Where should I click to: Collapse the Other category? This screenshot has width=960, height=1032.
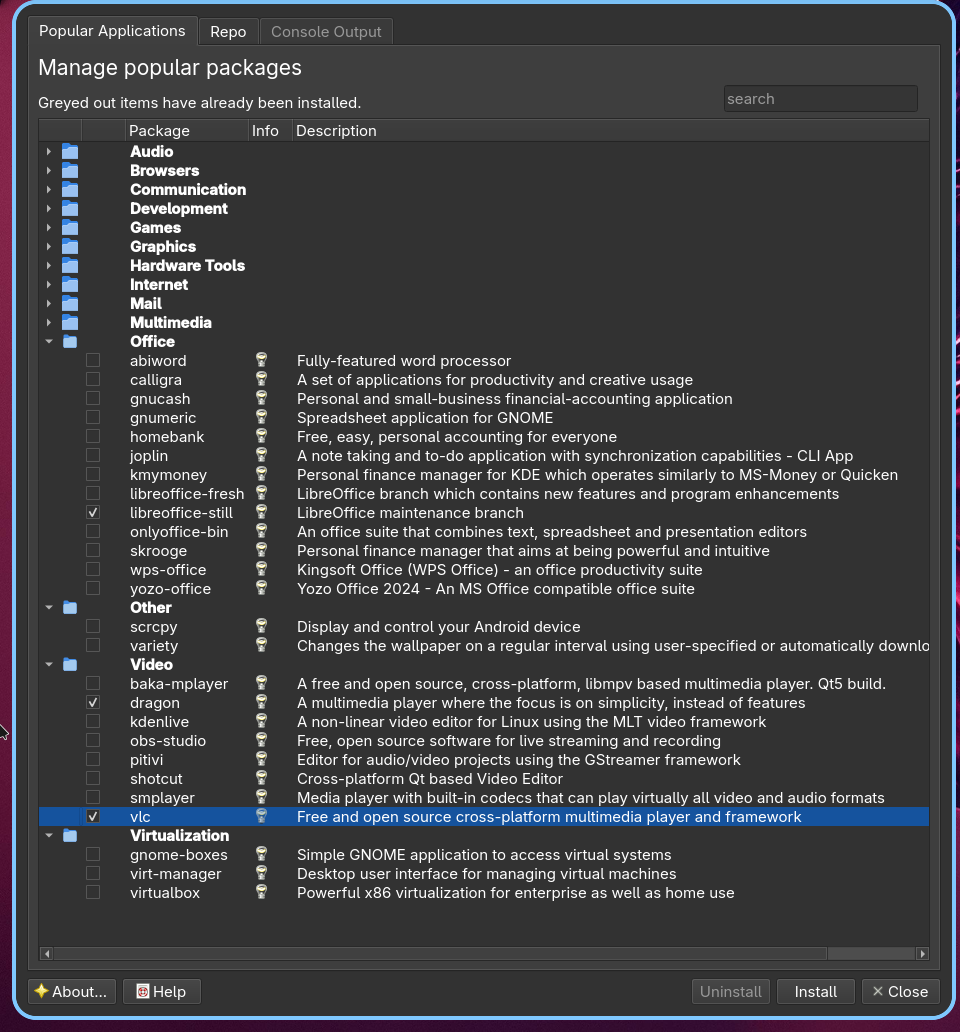(49, 607)
